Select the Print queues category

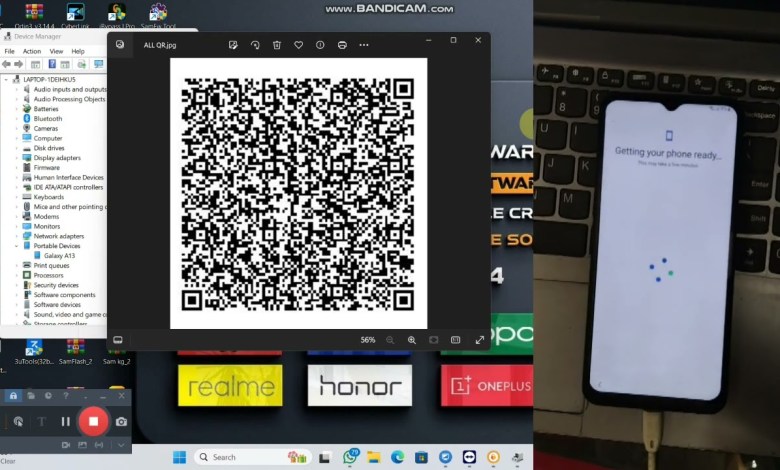coord(51,266)
